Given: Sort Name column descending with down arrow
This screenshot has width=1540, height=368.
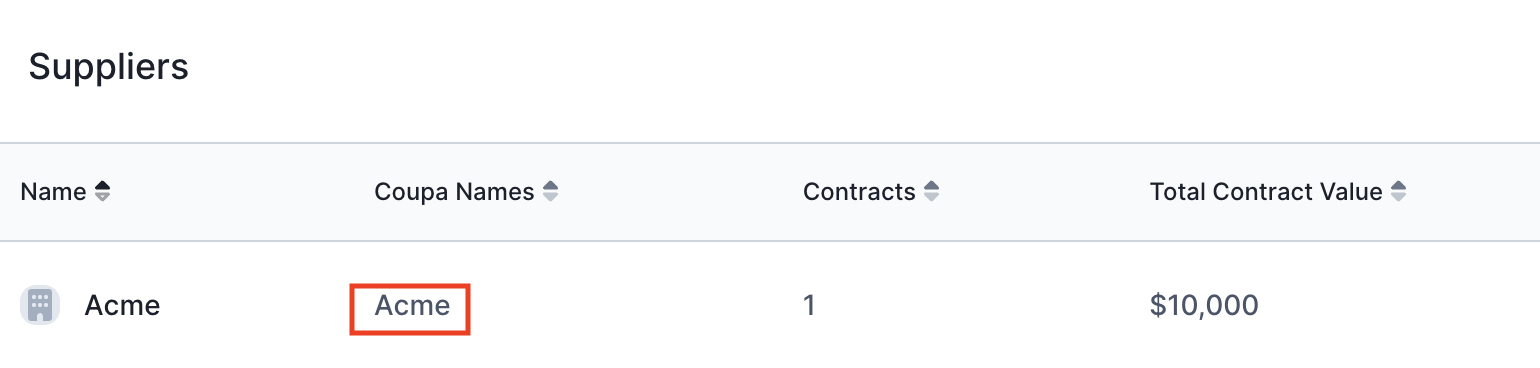Looking at the screenshot, I should pyautogui.click(x=102, y=197).
